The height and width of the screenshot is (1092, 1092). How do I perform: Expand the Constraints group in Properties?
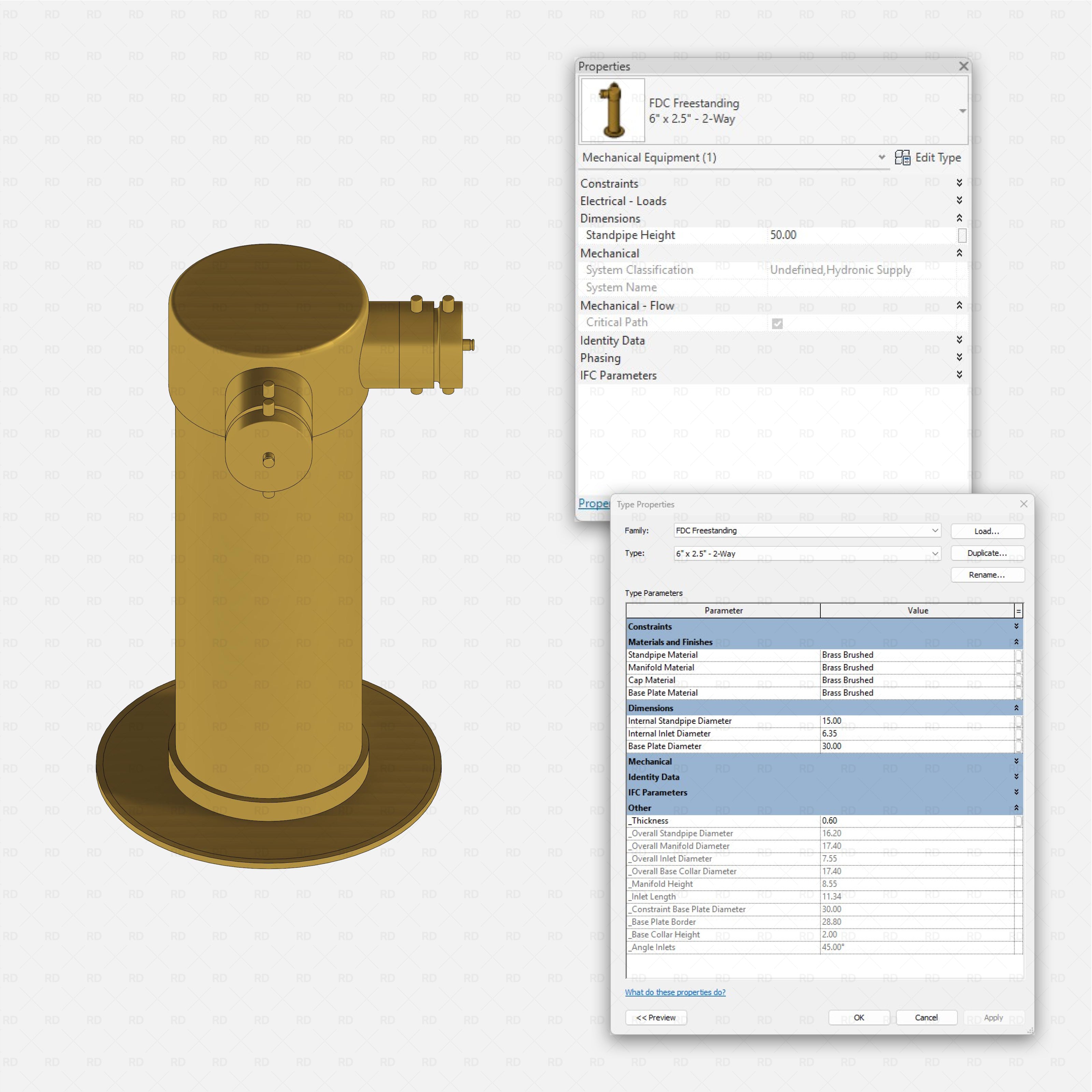(959, 183)
